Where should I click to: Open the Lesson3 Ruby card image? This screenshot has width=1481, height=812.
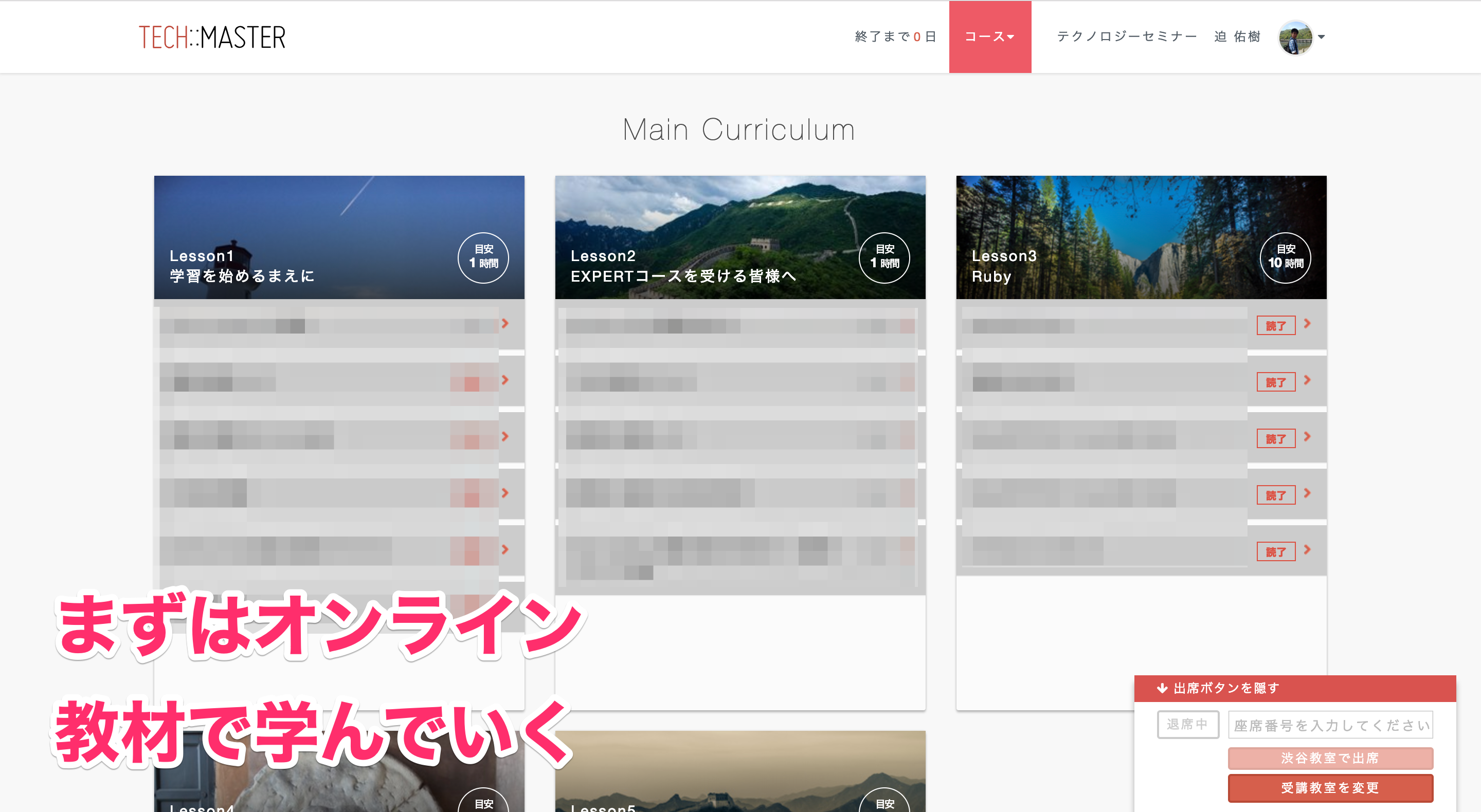(x=1141, y=237)
